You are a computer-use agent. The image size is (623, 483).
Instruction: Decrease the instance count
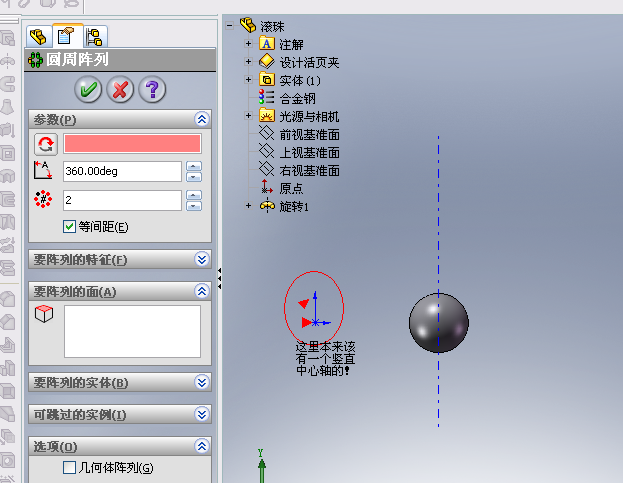pos(194,205)
